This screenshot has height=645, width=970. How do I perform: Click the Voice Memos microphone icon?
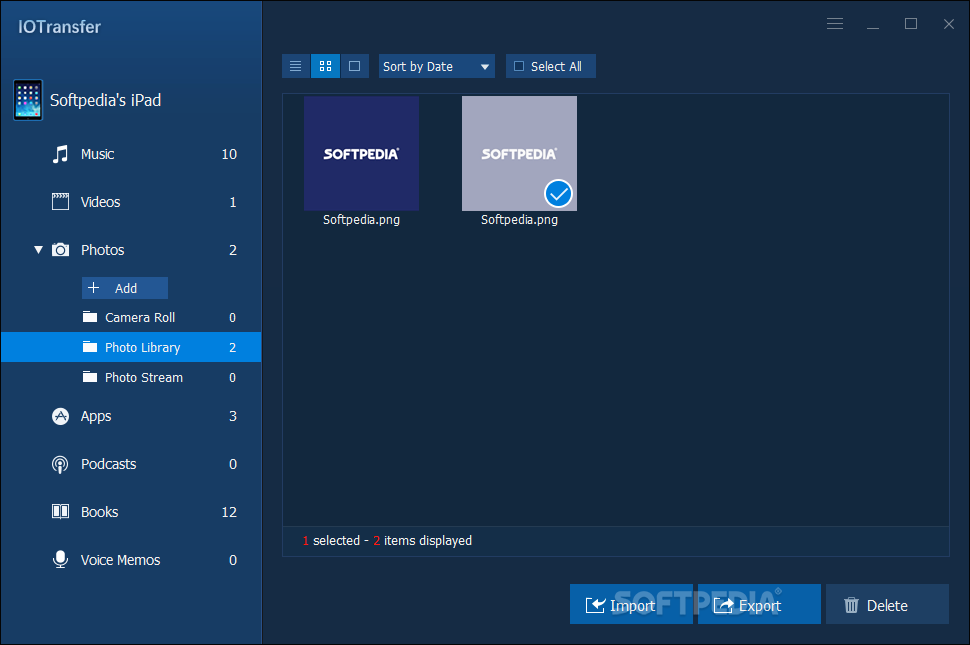[60, 559]
